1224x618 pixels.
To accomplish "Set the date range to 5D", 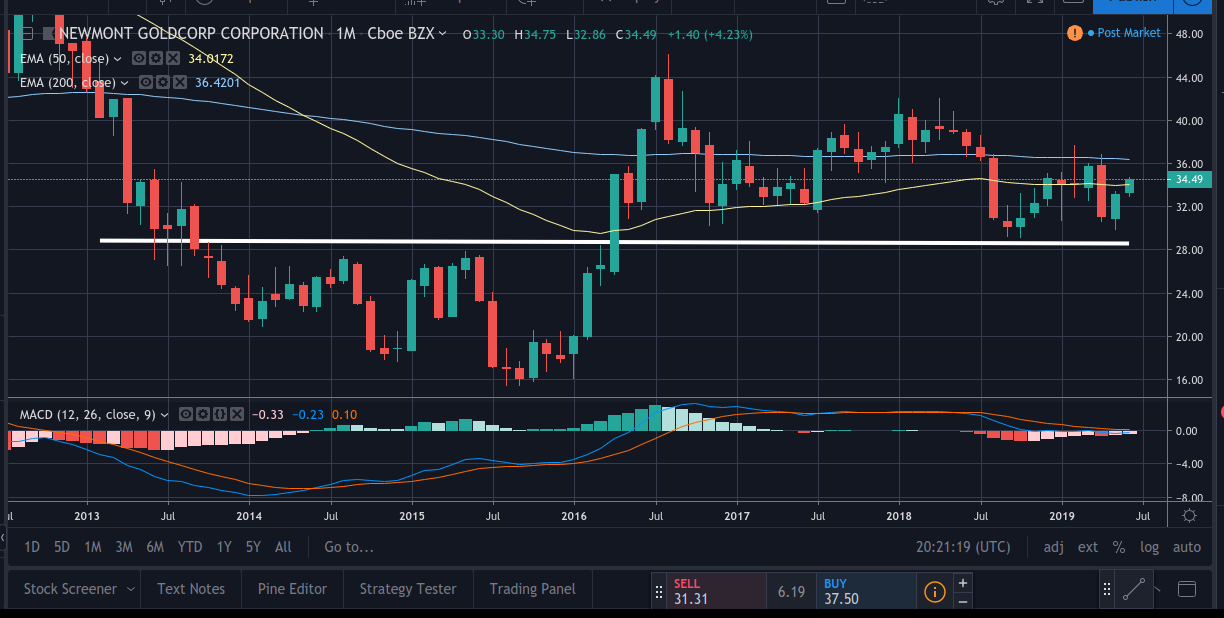I will click(x=62, y=547).
